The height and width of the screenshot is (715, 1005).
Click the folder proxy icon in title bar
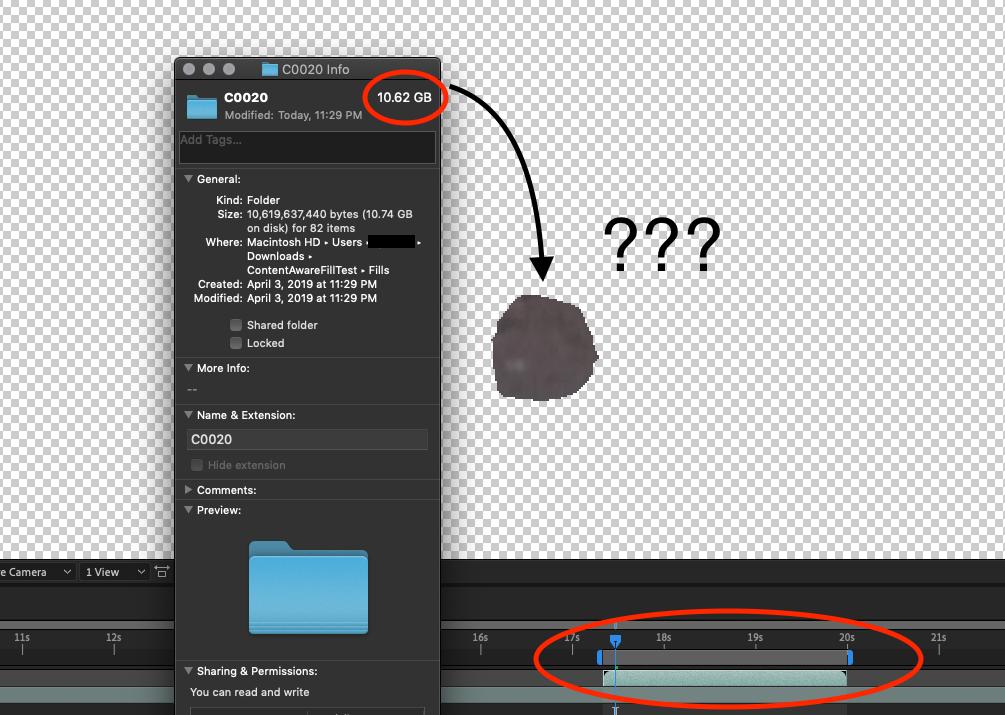coord(270,69)
